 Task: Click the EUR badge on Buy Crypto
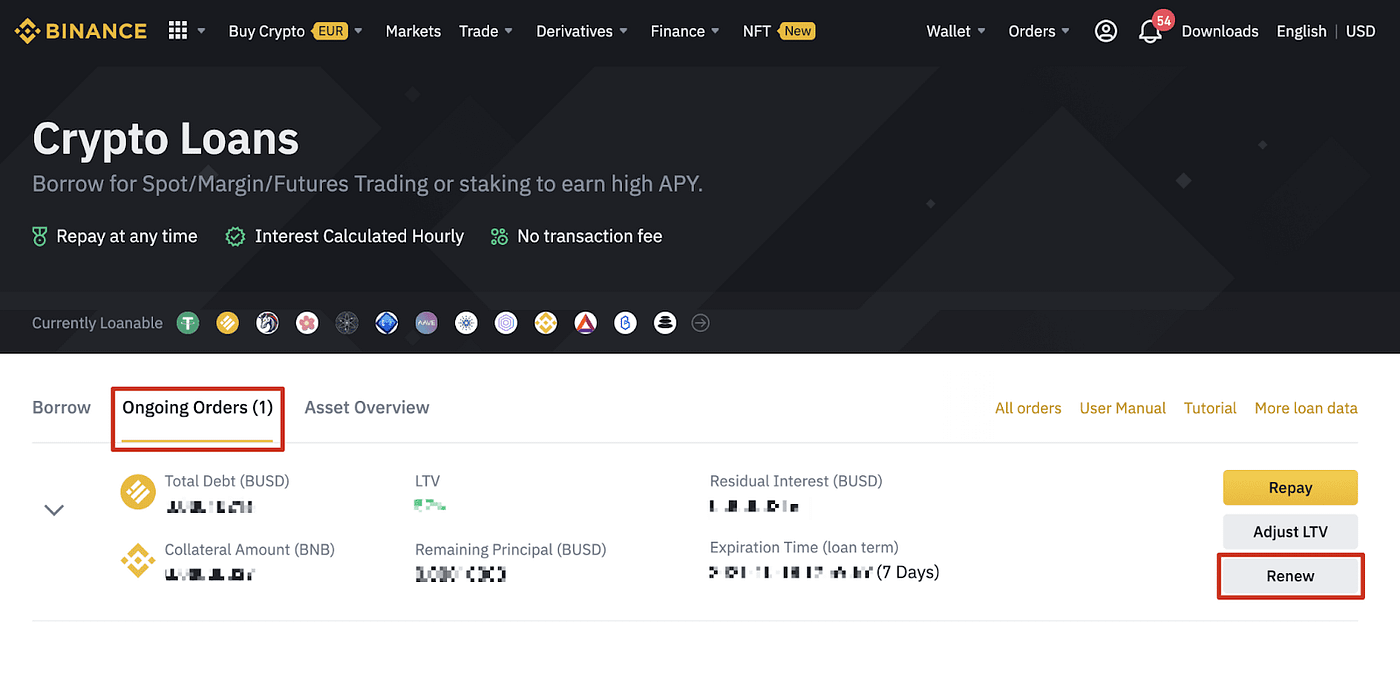coord(329,31)
